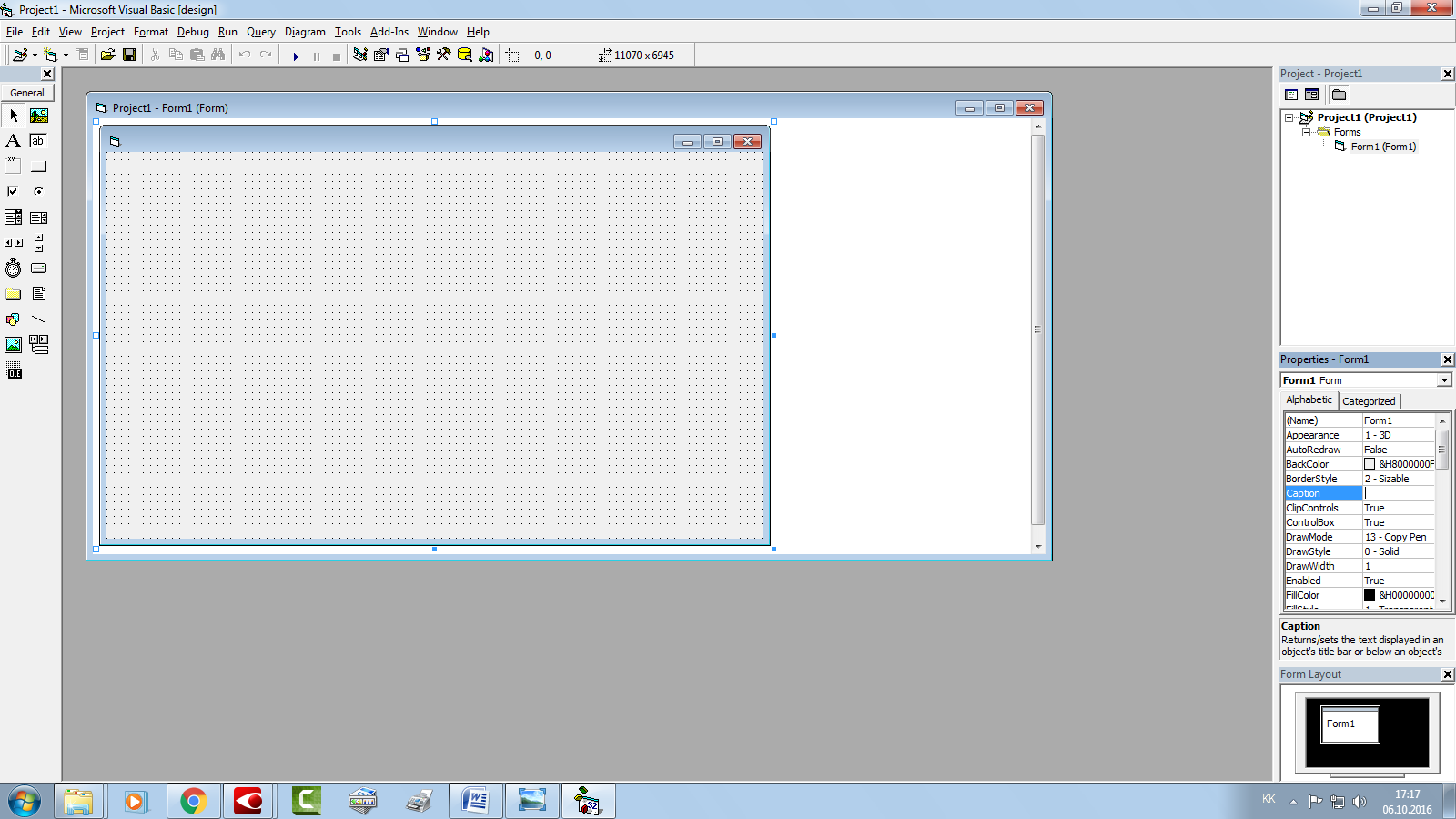Select the PictureBox control tool

(x=39, y=116)
